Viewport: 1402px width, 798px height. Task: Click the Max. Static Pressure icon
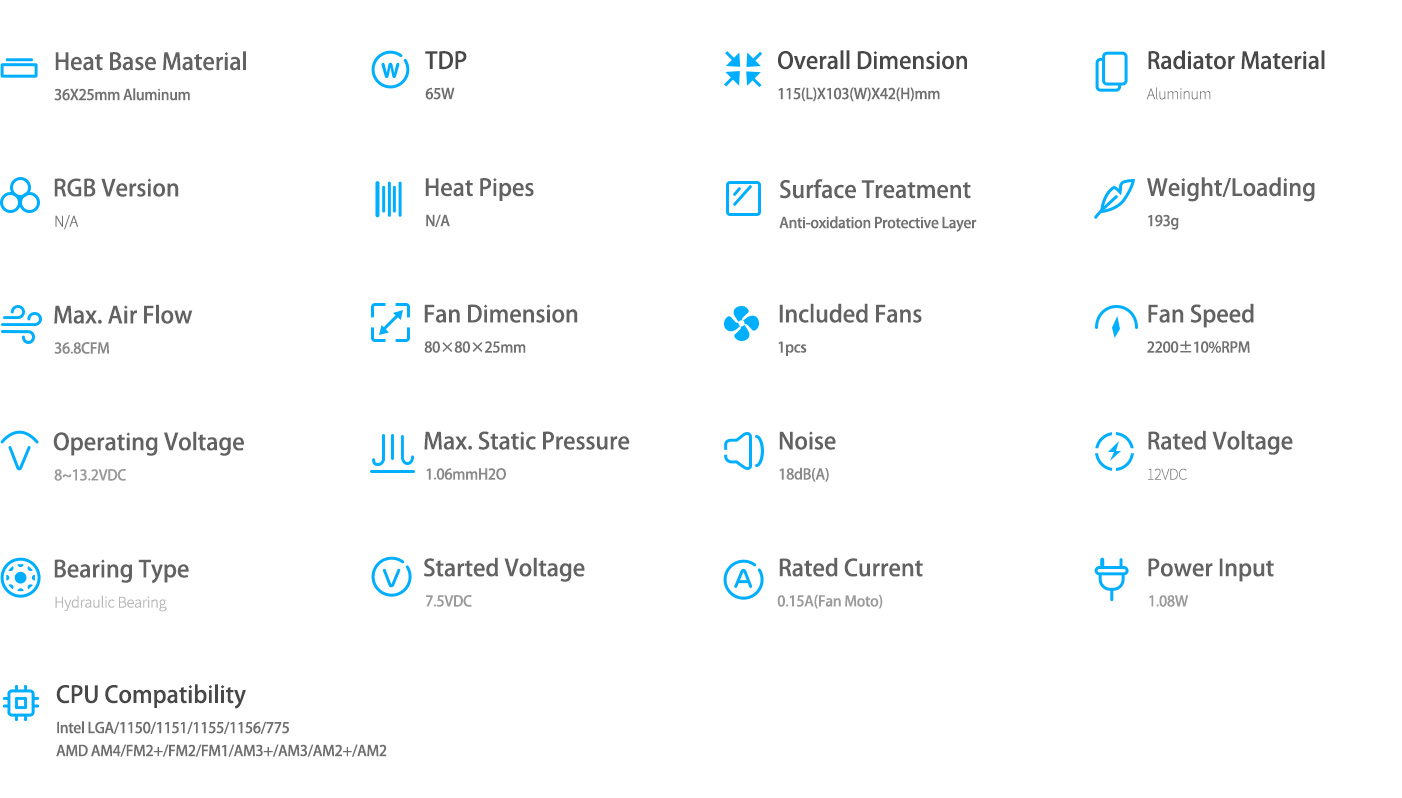click(392, 453)
